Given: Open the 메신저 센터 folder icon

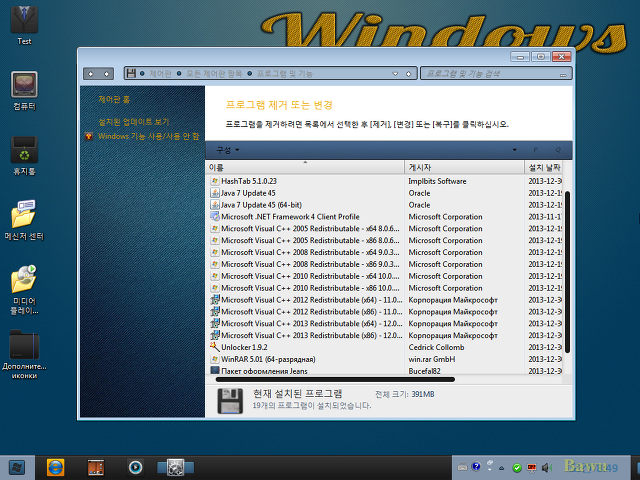Looking at the screenshot, I should pyautogui.click(x=24, y=220).
